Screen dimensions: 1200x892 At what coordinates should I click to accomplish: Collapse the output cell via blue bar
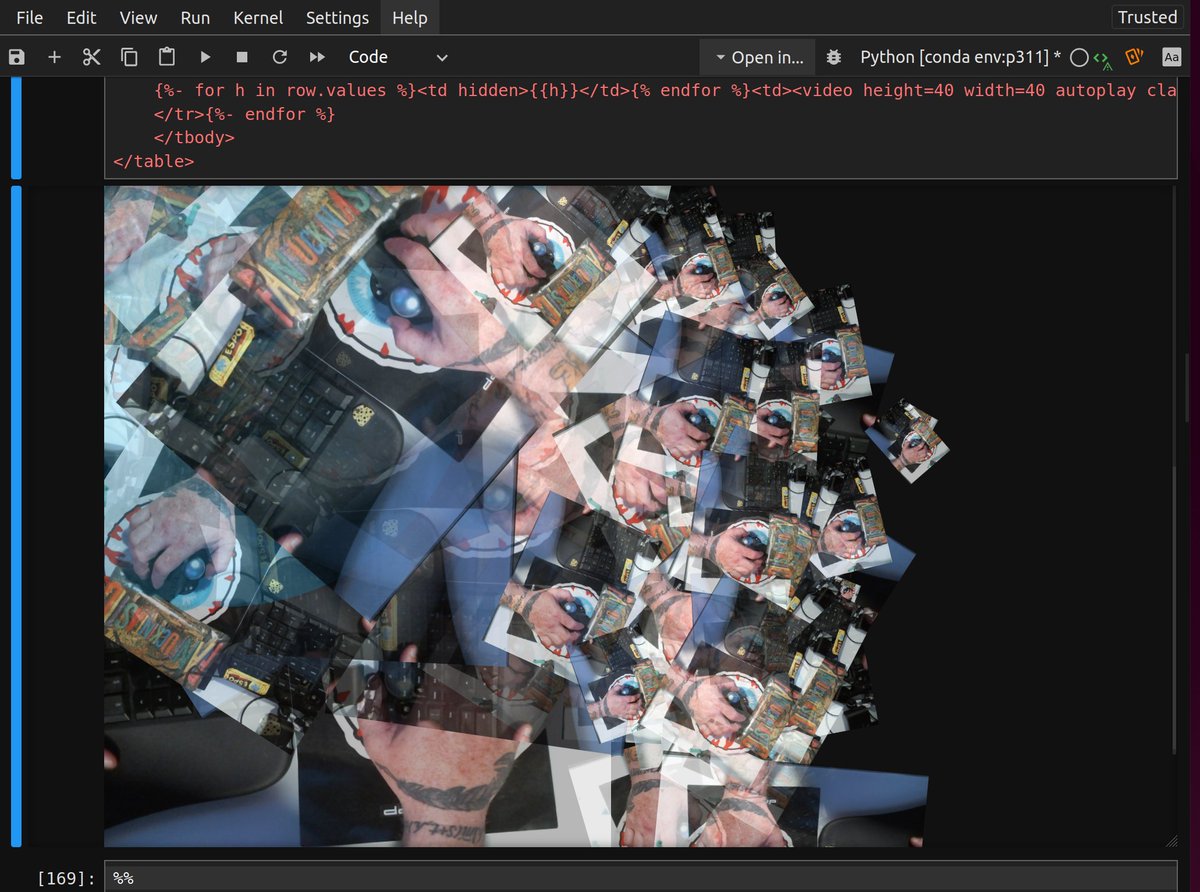pyautogui.click(x=16, y=516)
